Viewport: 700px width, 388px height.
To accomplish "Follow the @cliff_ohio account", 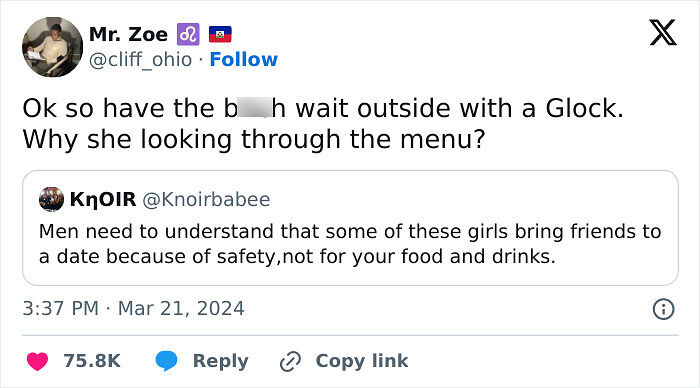I will pyautogui.click(x=244, y=59).
